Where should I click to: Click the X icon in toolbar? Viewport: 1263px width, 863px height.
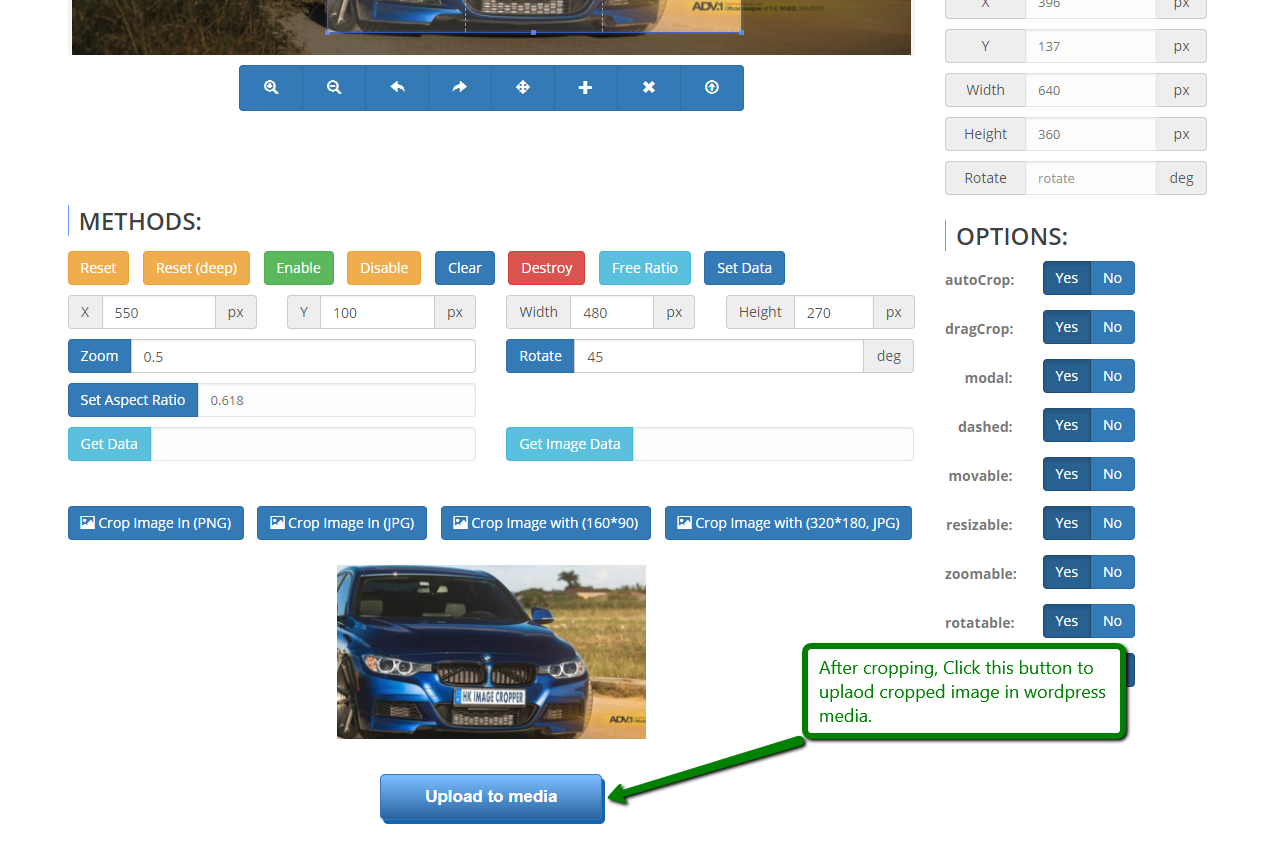[x=649, y=88]
